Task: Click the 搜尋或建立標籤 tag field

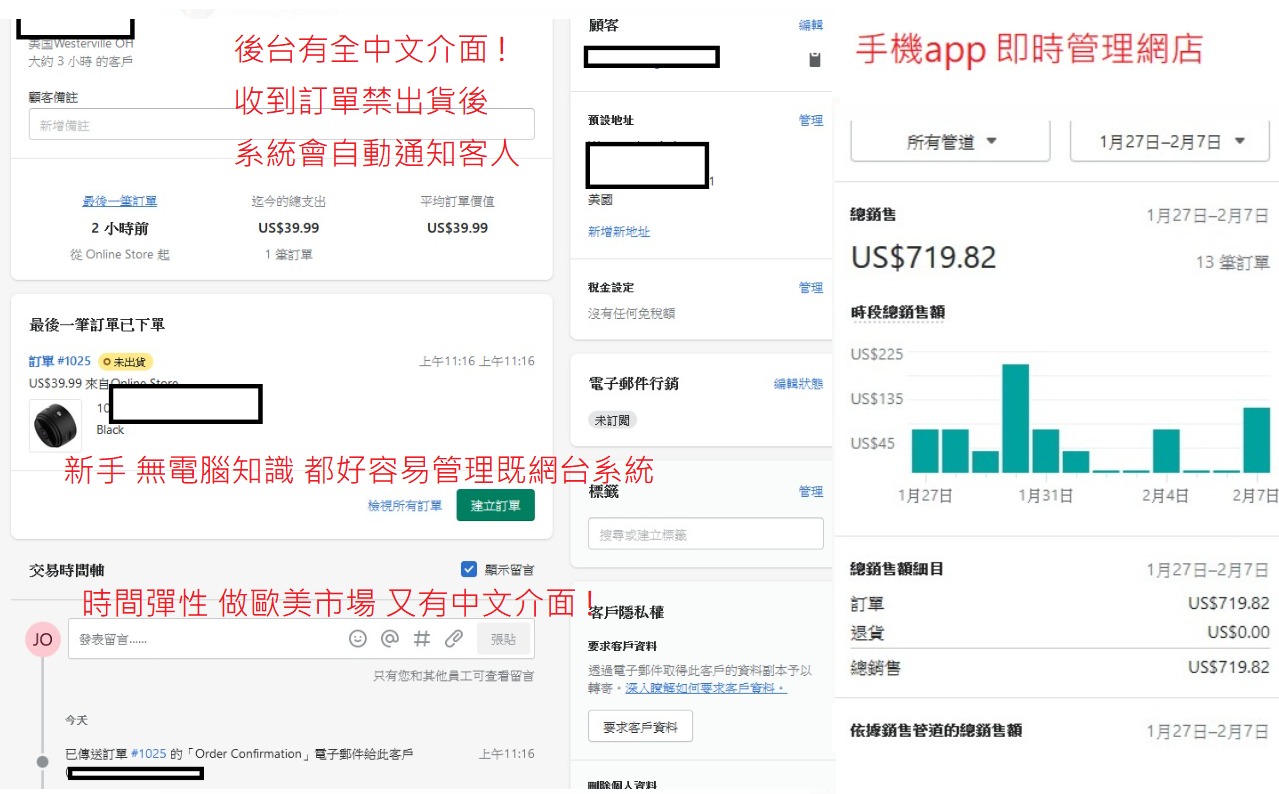Action: (705, 535)
